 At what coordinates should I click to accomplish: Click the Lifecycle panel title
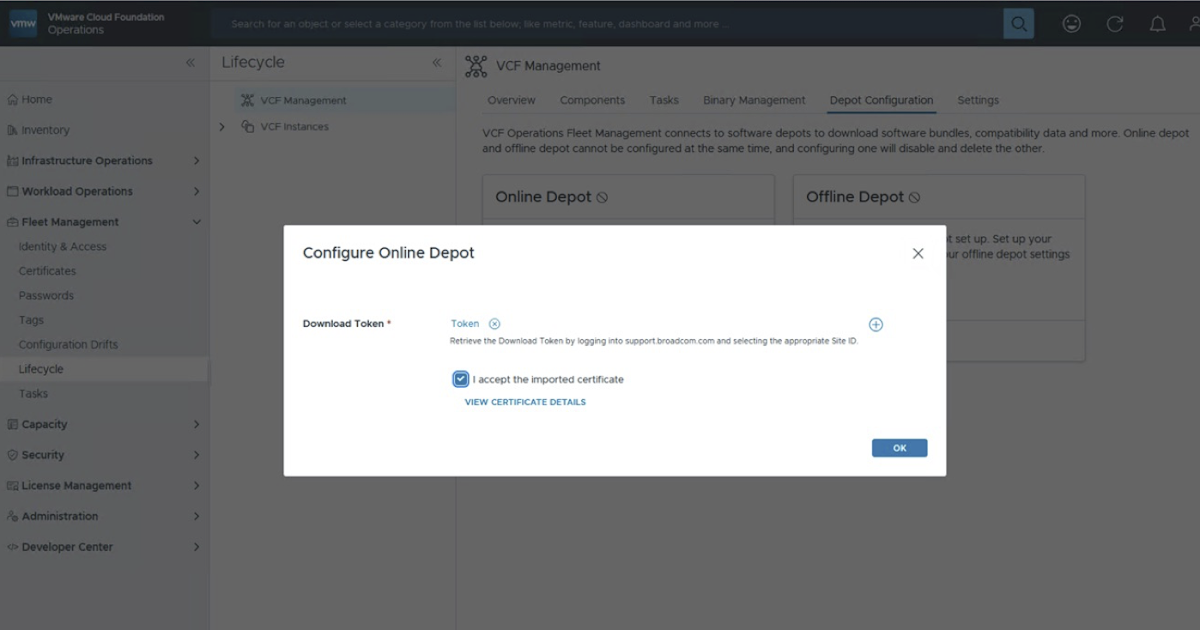pos(253,62)
